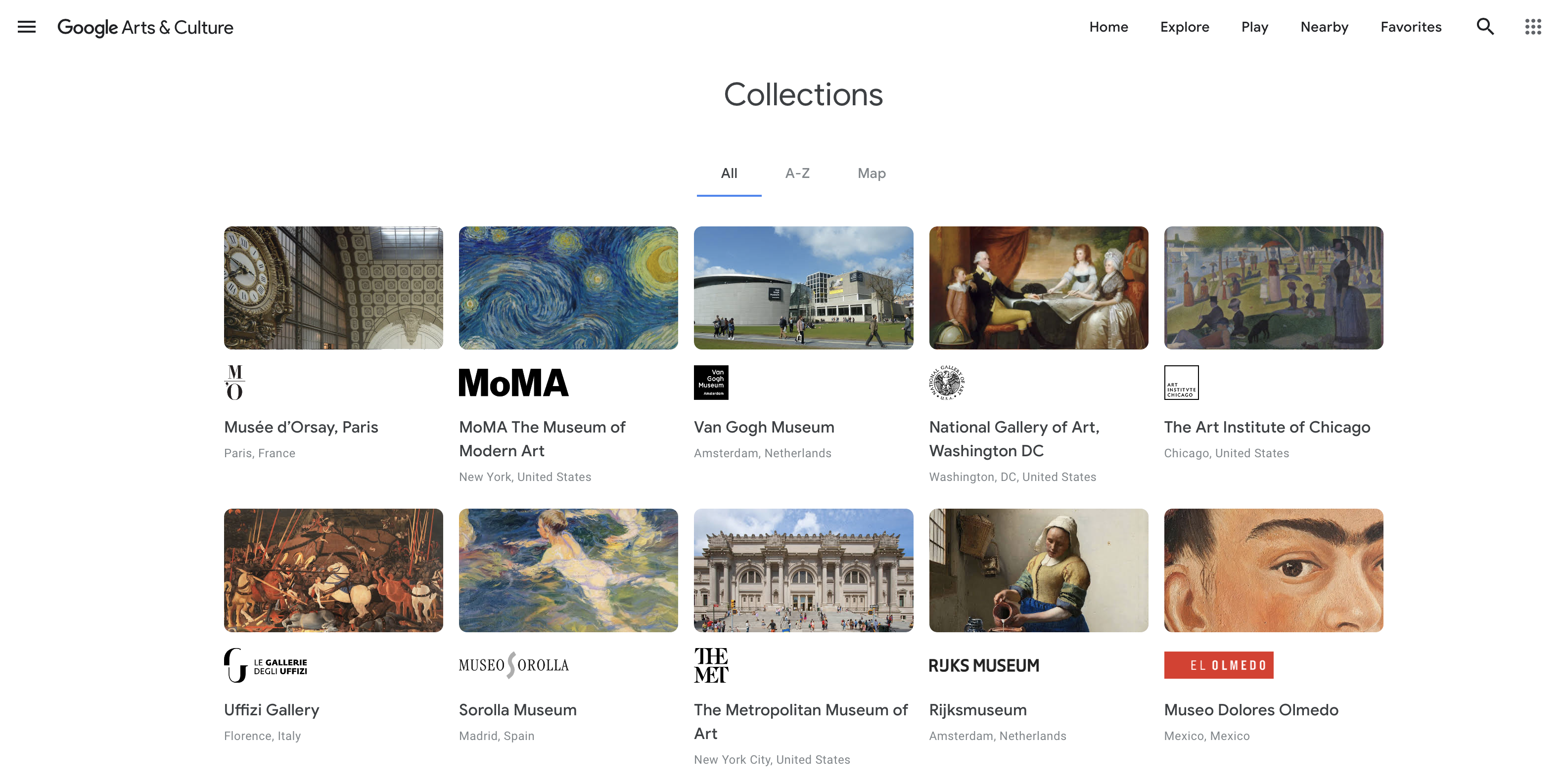The width and height of the screenshot is (1564, 784).
Task: Open Explore in the top navigation
Action: [1185, 27]
